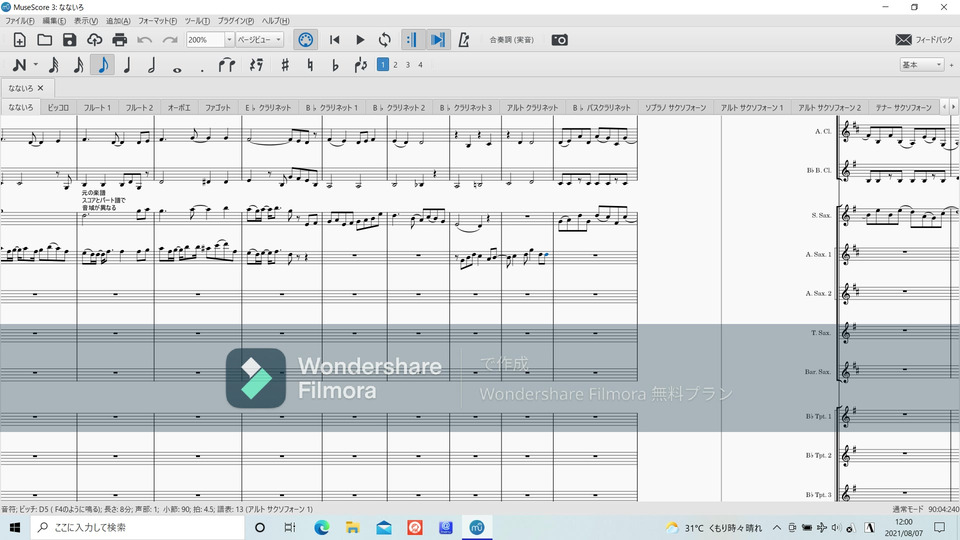Open the プラグイン menu
The width and height of the screenshot is (960, 540).
click(x=236, y=21)
